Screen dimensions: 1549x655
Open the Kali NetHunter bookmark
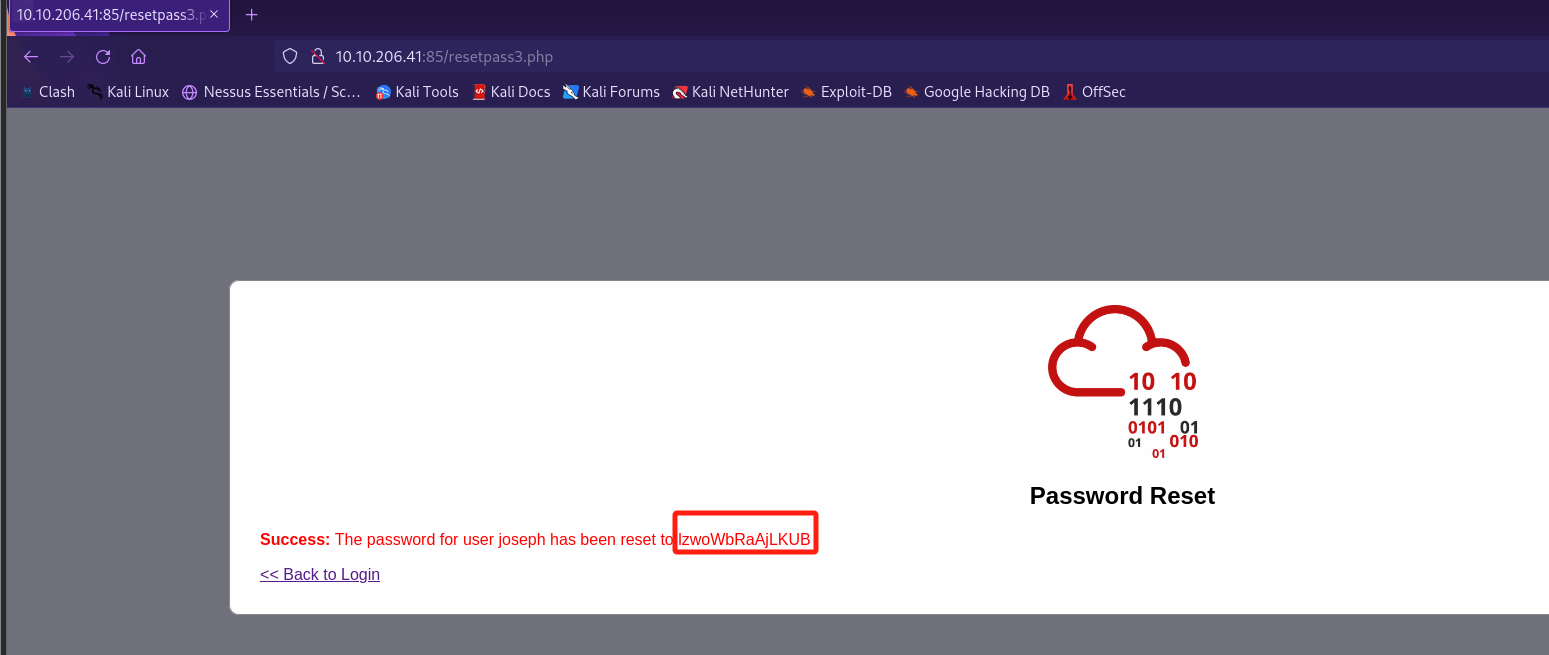tap(731, 92)
